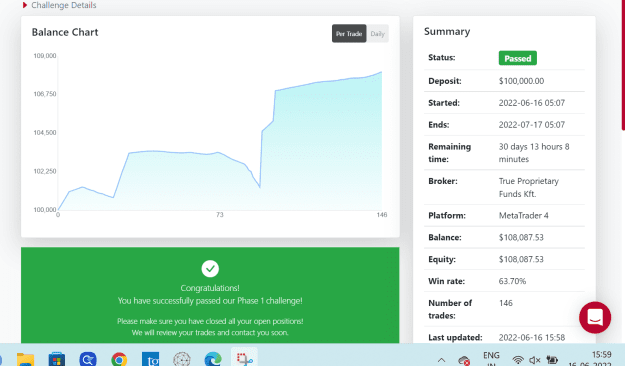The width and height of the screenshot is (625, 366).
Task: Click the battery status tray icon
Action: (x=552, y=360)
